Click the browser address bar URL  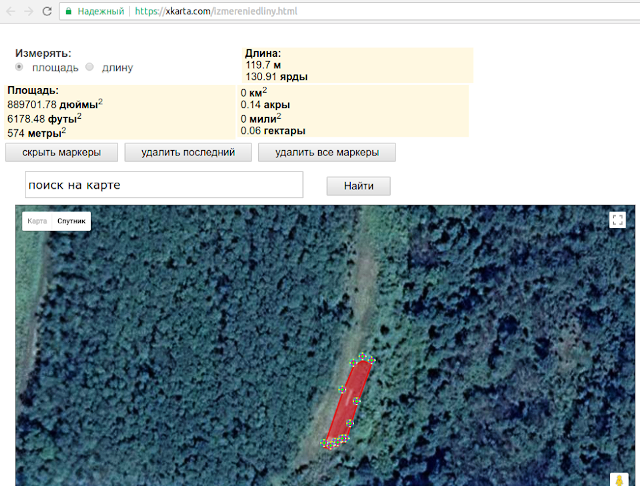pyautogui.click(x=216, y=11)
